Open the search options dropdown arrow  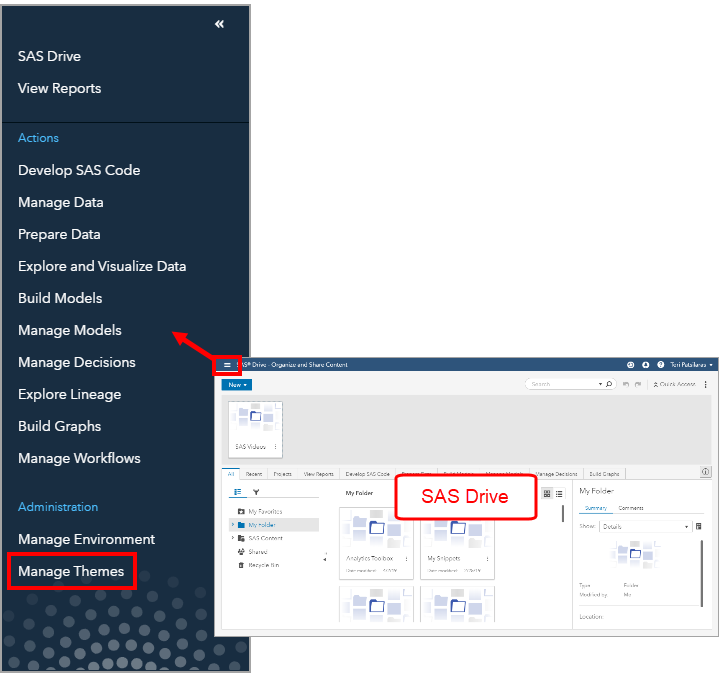click(x=600, y=384)
